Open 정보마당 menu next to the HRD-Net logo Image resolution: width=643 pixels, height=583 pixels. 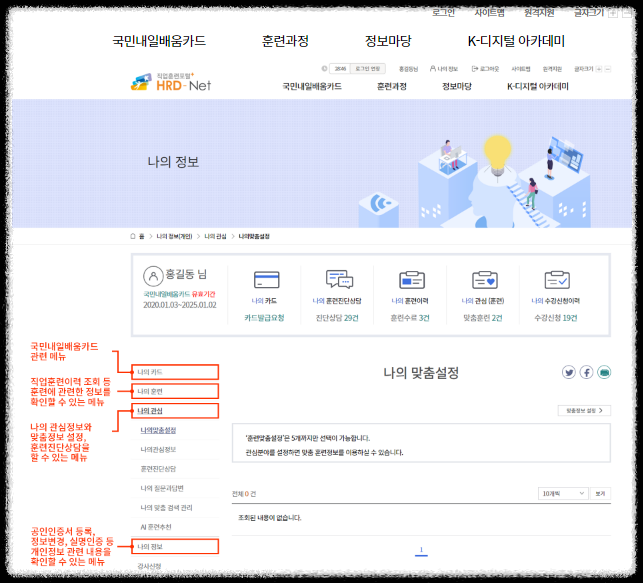tap(457, 86)
